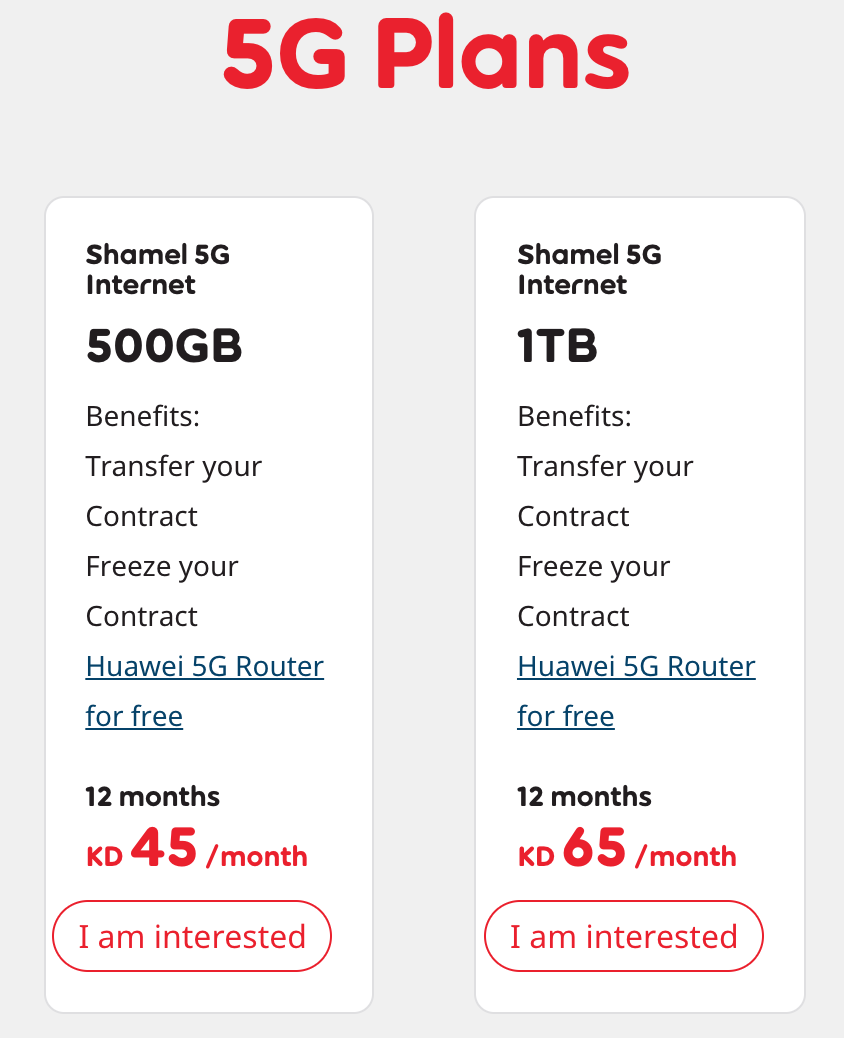Click the "5G Plans" page heading
This screenshot has width=844, height=1038.
(x=426, y=54)
